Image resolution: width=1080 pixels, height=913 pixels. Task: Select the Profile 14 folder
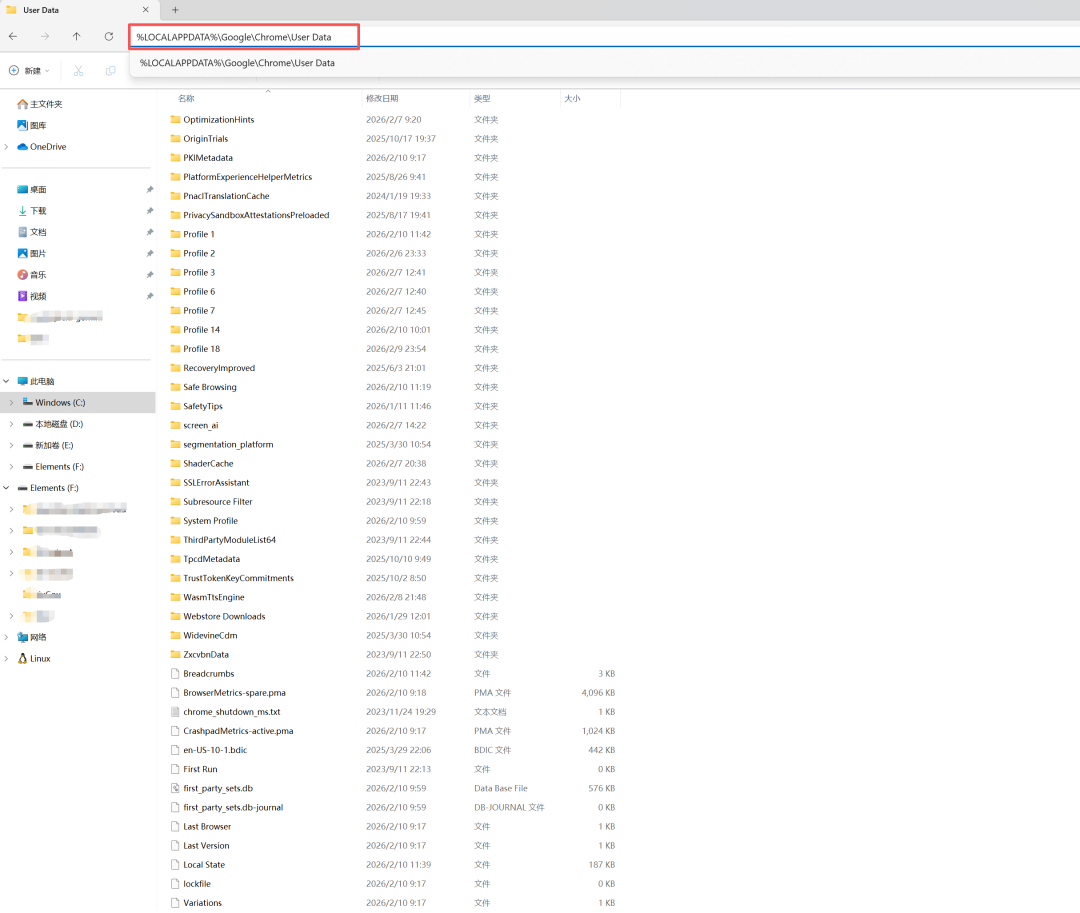click(202, 330)
